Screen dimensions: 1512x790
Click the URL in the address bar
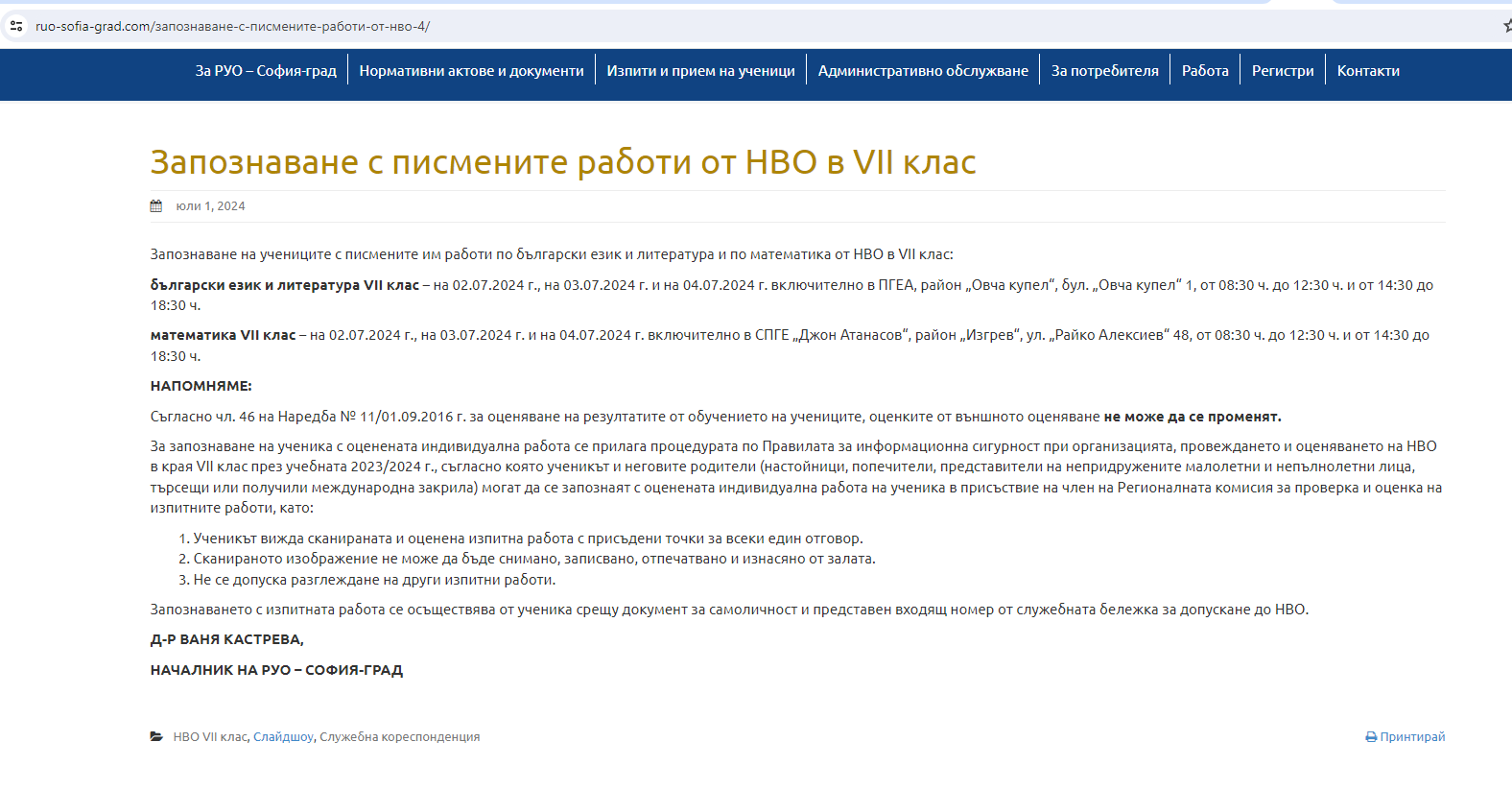pos(232,26)
